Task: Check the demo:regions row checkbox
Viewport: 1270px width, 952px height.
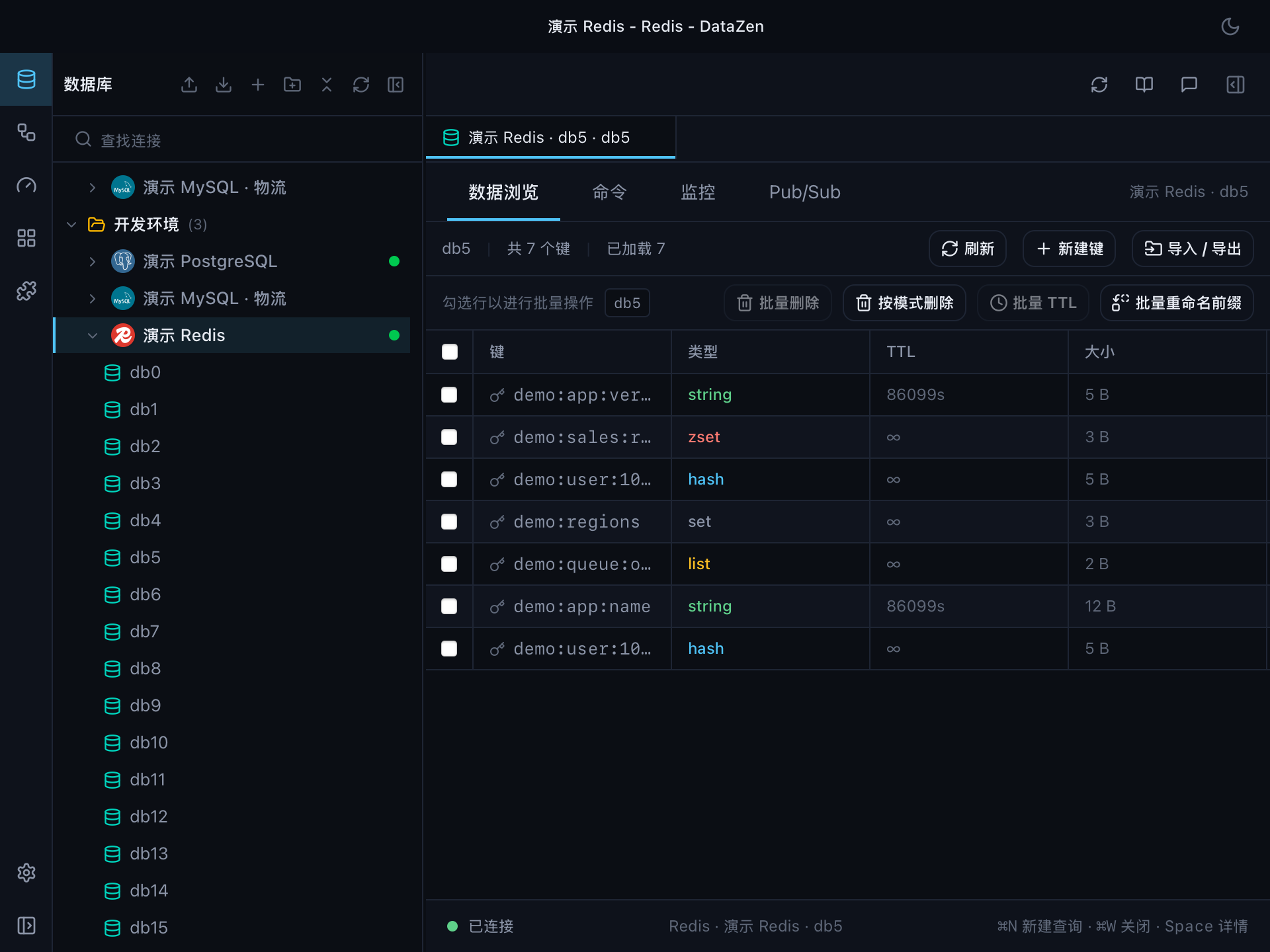Action: point(449,522)
